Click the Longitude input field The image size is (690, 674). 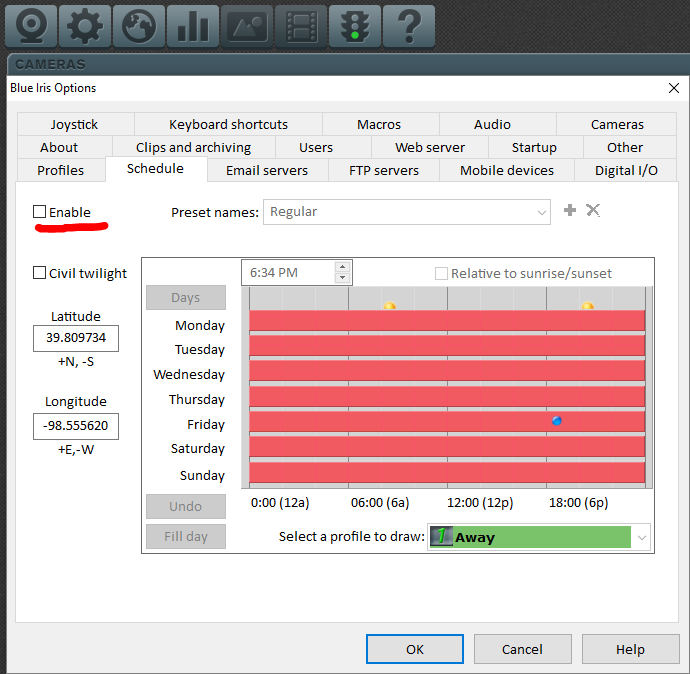[x=76, y=426]
